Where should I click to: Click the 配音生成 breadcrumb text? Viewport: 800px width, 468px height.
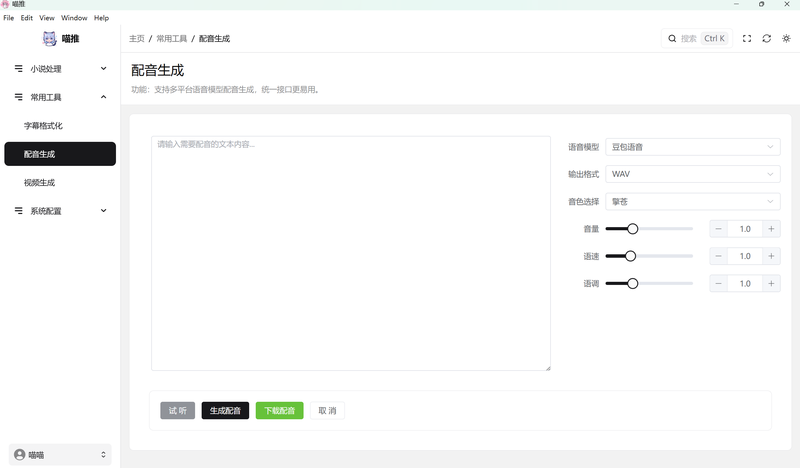214,39
